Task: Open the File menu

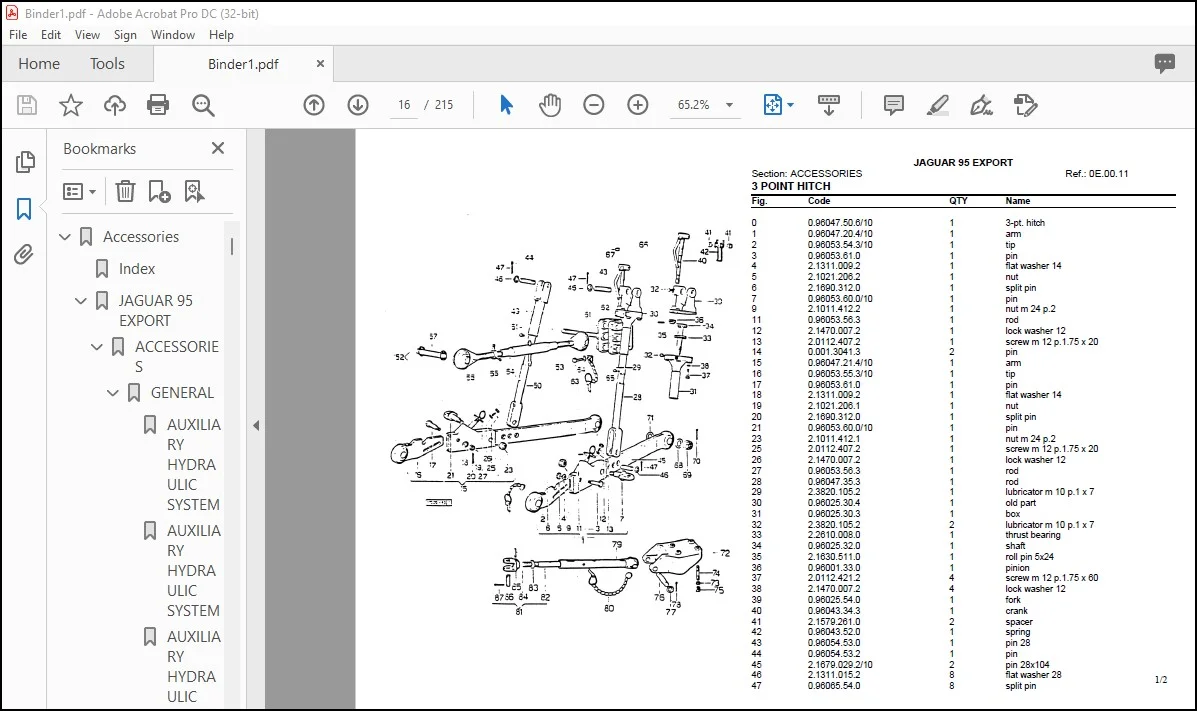Action: (x=18, y=34)
